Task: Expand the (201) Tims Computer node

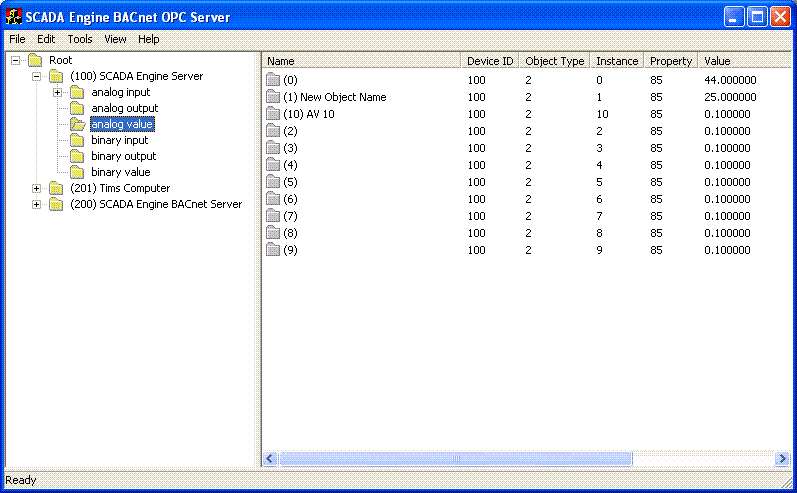Action: point(37,189)
